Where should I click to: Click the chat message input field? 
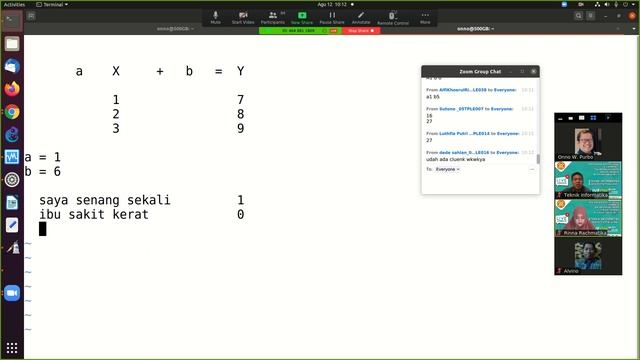click(480, 184)
